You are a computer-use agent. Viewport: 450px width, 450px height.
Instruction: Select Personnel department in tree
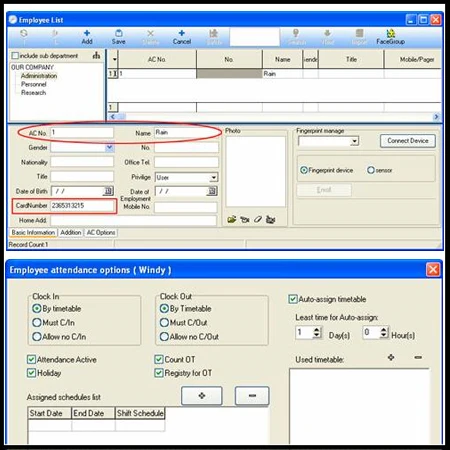click(x=34, y=84)
